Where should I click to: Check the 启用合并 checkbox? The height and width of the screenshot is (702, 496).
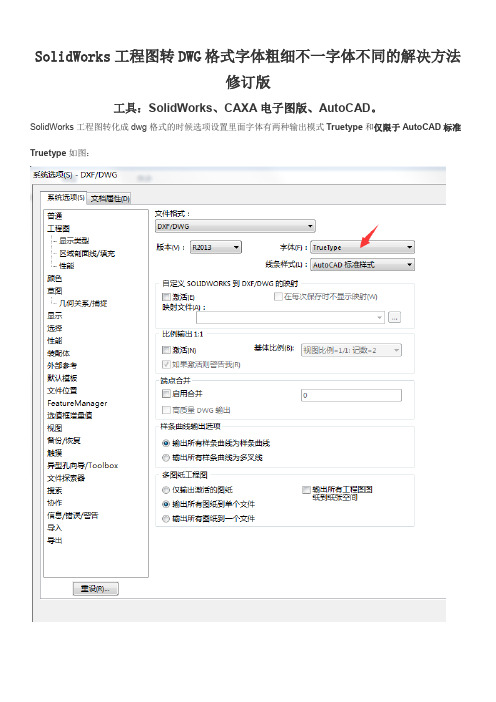tap(166, 394)
